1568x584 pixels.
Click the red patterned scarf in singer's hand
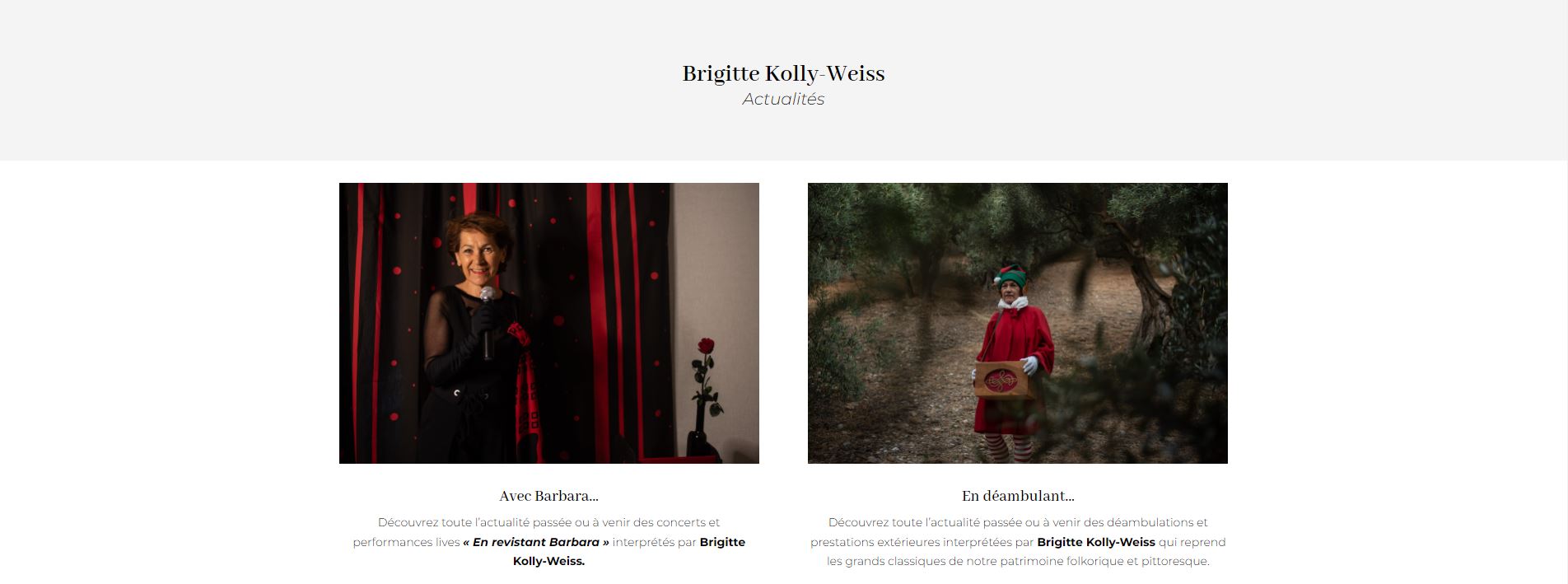coord(525,387)
